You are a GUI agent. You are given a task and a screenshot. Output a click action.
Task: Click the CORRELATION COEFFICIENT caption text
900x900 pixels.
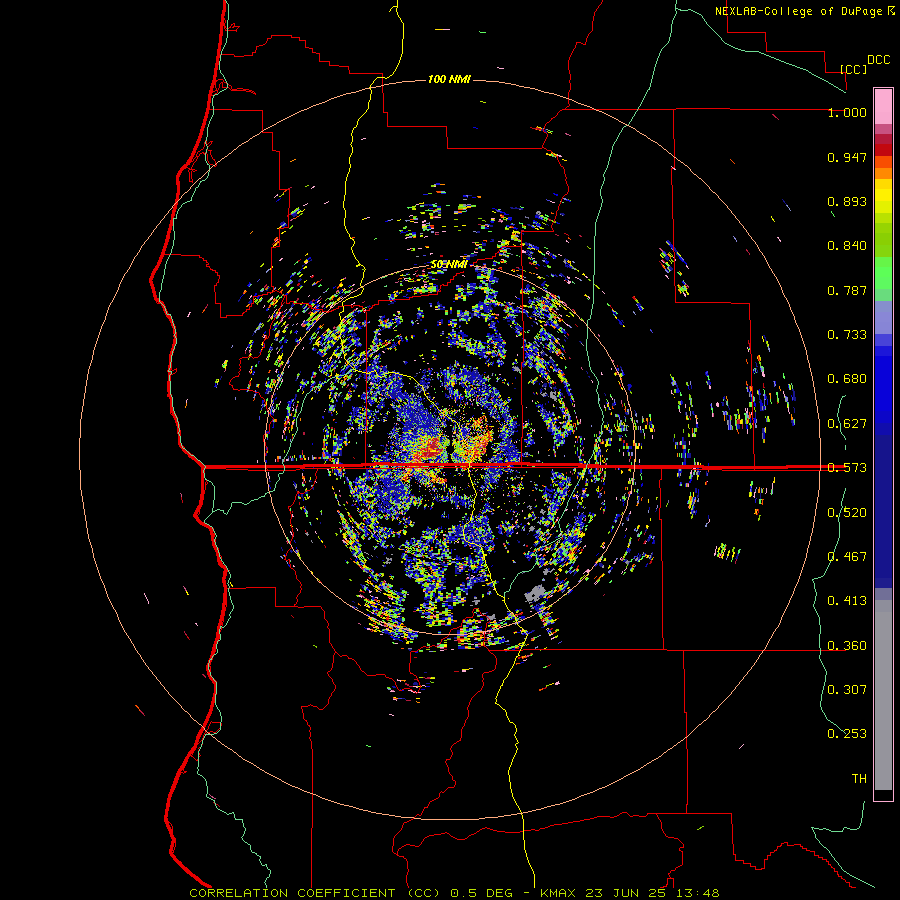pos(292,893)
